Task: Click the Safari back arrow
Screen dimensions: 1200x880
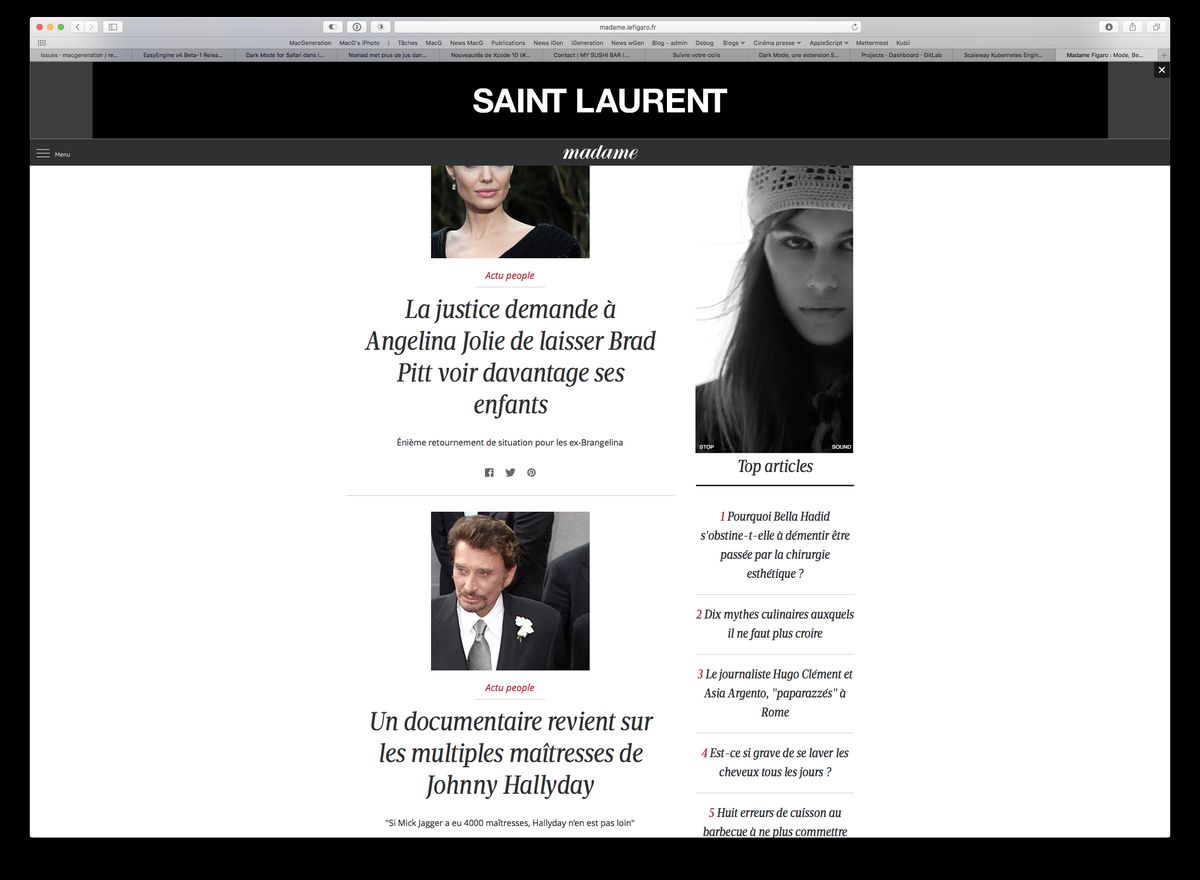Action: (77, 27)
